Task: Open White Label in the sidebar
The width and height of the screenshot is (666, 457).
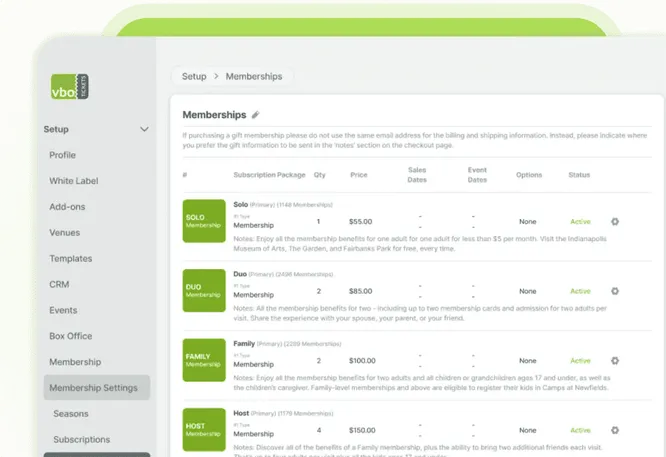Action: [x=74, y=181]
